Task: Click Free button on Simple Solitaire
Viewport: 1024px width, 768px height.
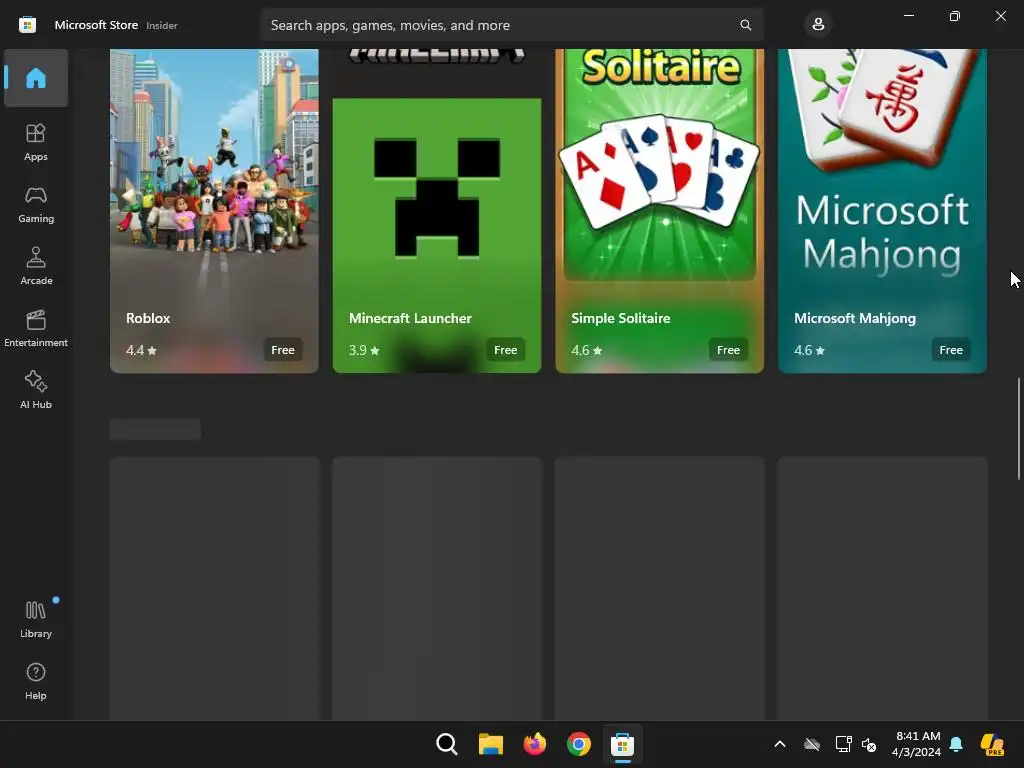Action: (x=728, y=350)
